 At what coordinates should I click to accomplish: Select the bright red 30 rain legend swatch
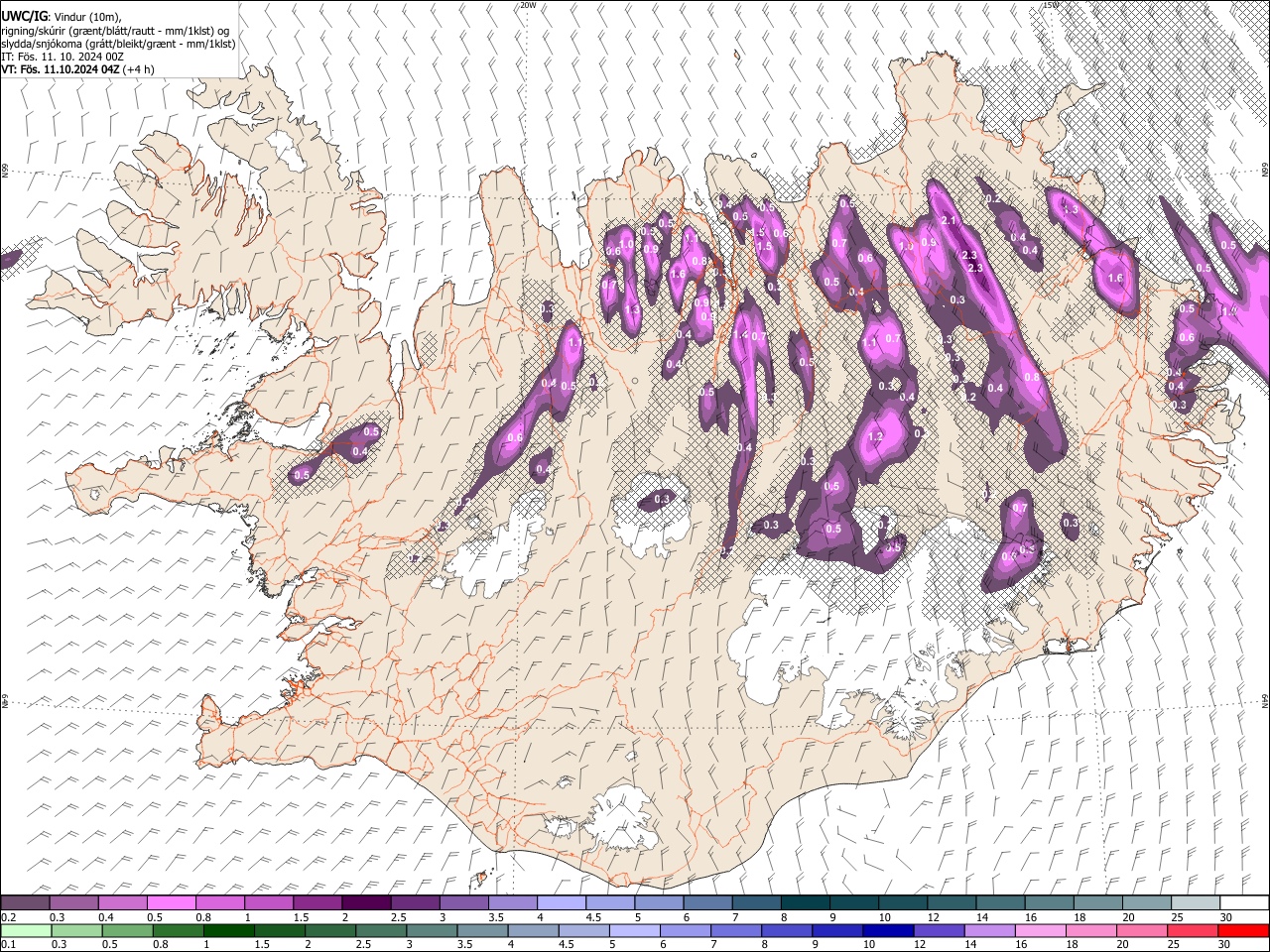(1244, 930)
